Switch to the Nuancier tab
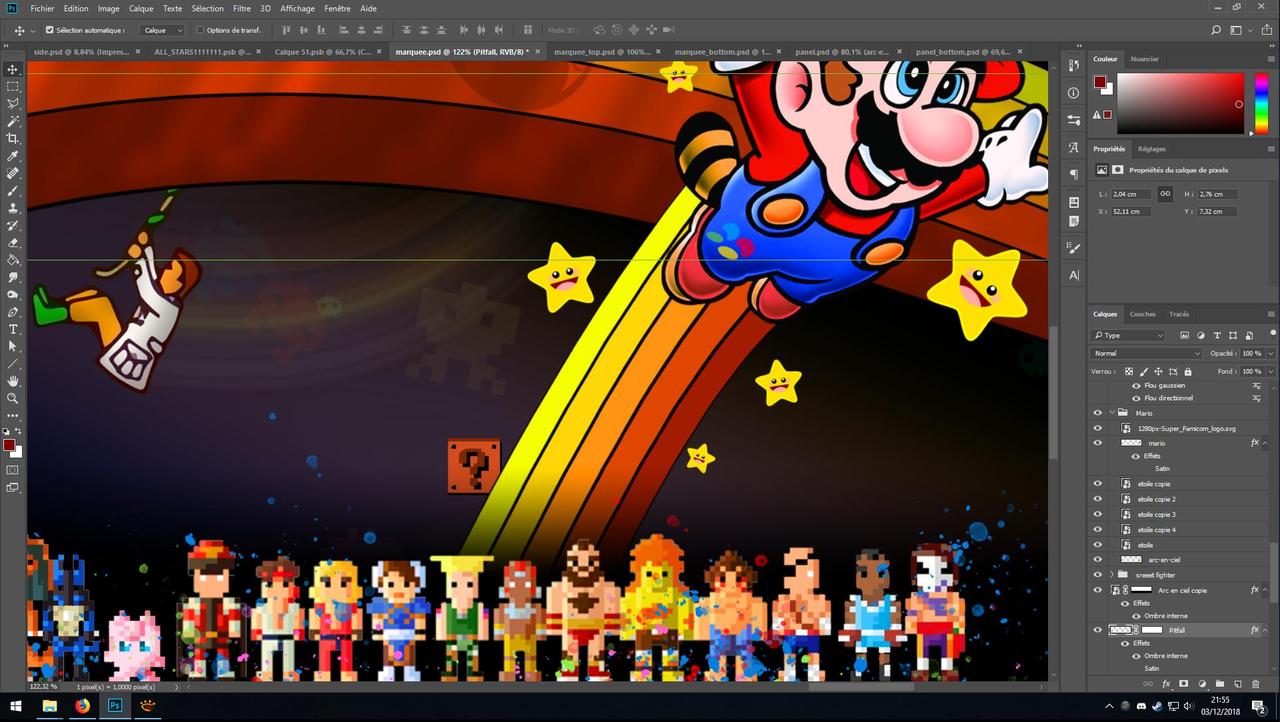Viewport: 1280px width, 722px height. coord(1144,59)
